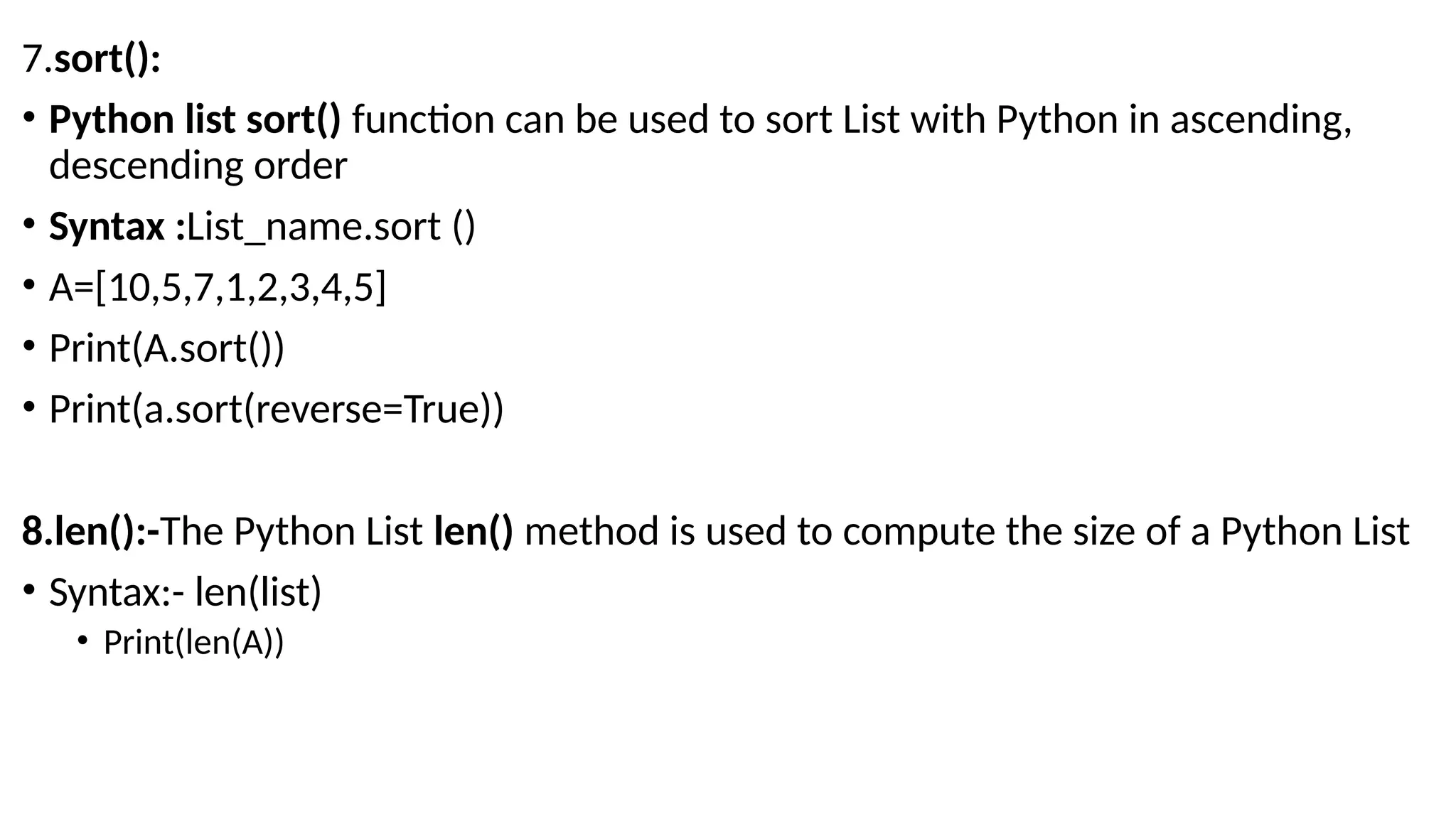Click the heading 7.sort():

point(92,58)
